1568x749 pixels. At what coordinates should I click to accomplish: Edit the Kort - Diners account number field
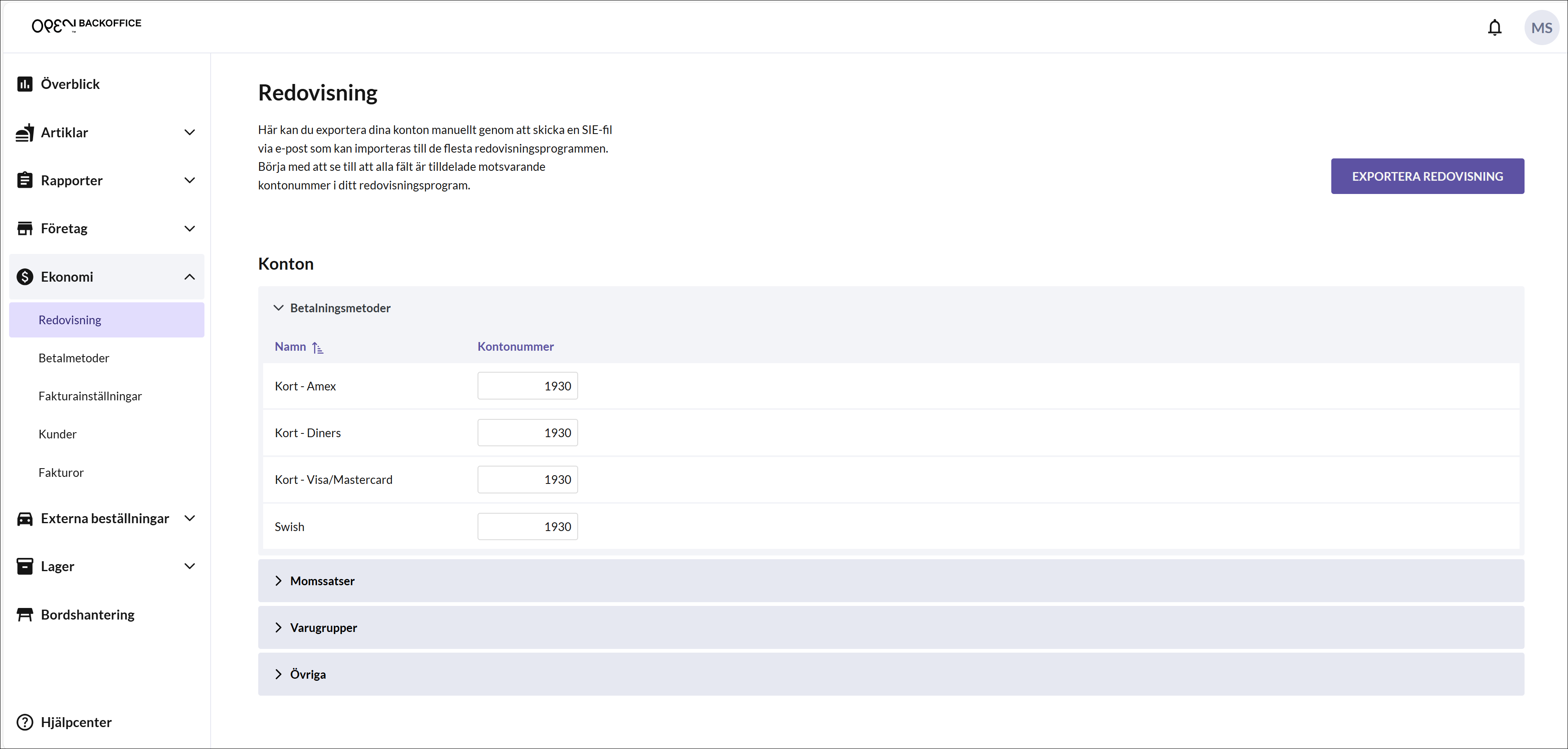(528, 433)
